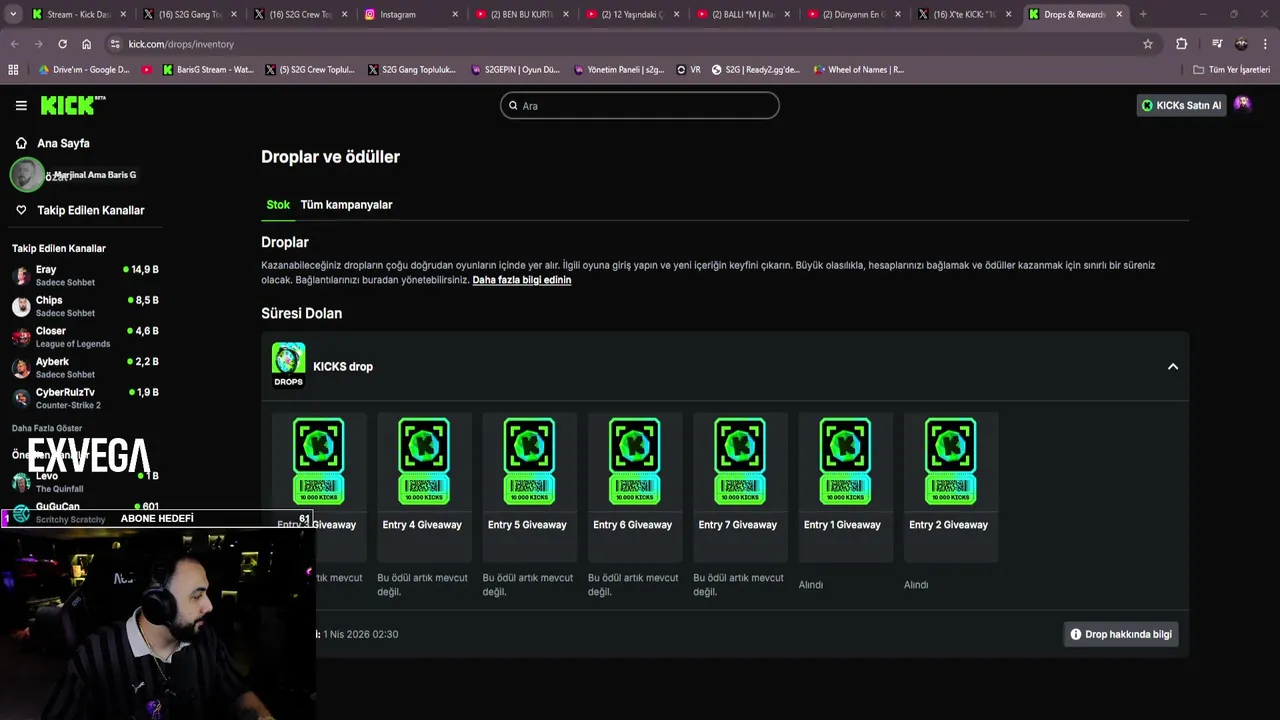Select the Stok tab
Image resolution: width=1280 pixels, height=720 pixels.
(278, 204)
